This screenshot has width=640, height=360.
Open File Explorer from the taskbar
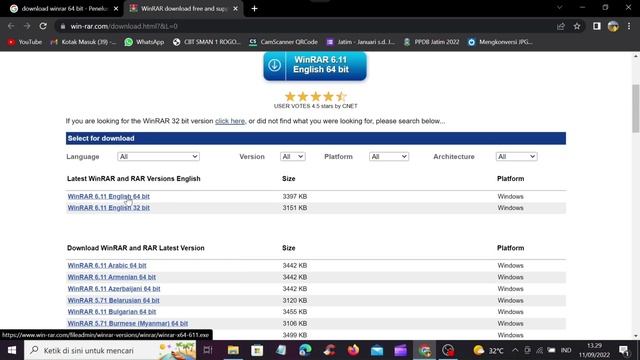click(233, 350)
